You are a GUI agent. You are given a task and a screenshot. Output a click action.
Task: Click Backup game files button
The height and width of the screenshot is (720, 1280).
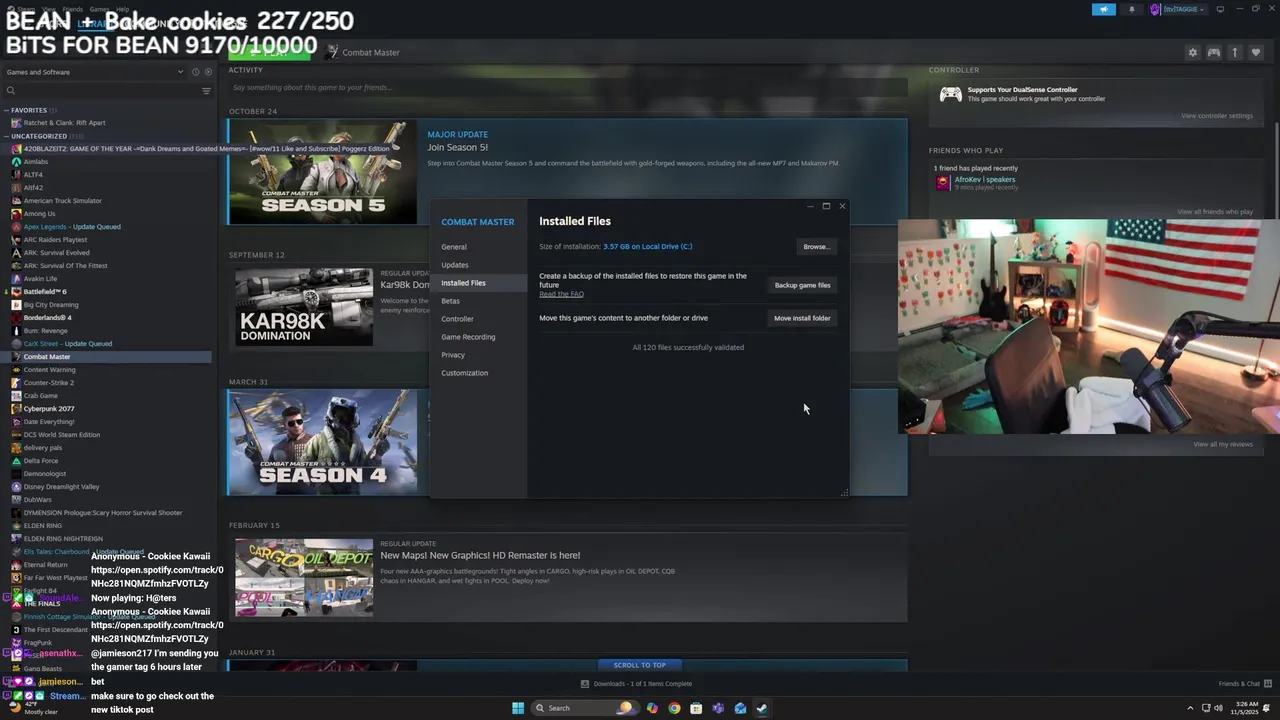tap(802, 285)
